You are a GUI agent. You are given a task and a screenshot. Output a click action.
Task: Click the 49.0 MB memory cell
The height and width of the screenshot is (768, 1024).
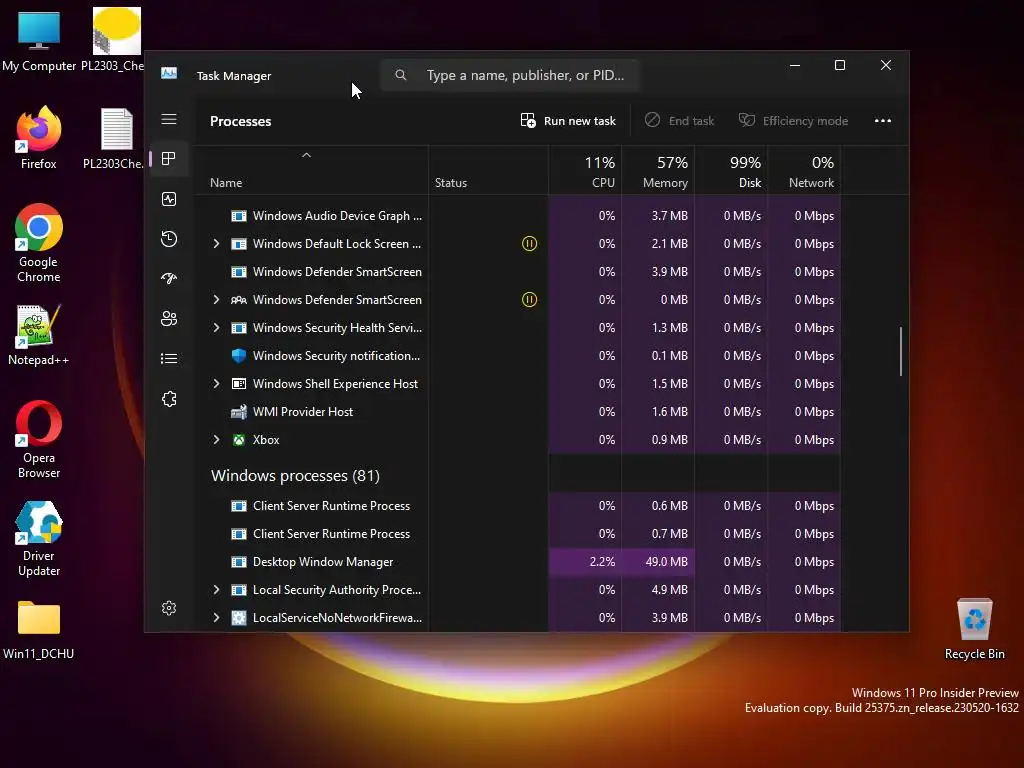tap(658, 562)
